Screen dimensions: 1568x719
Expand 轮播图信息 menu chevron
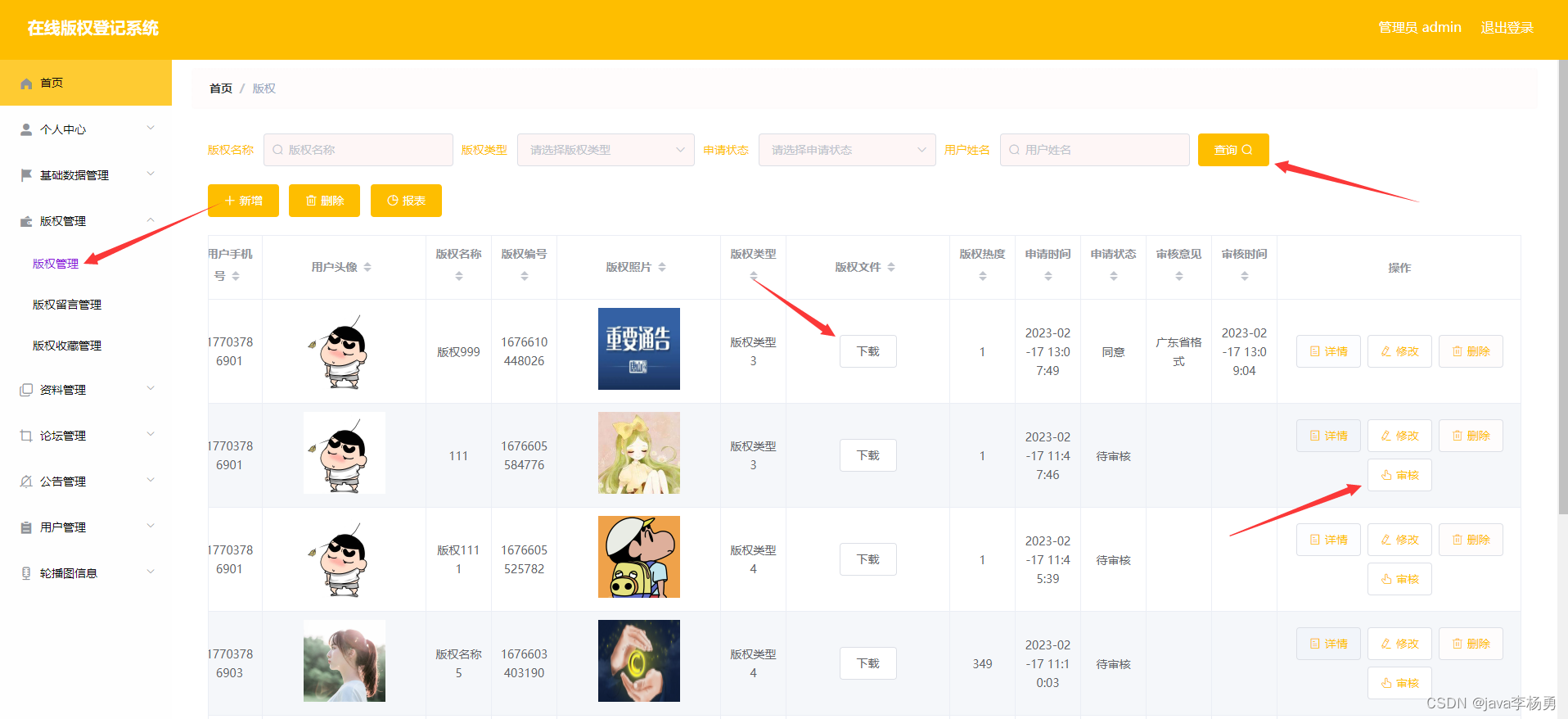(x=151, y=572)
